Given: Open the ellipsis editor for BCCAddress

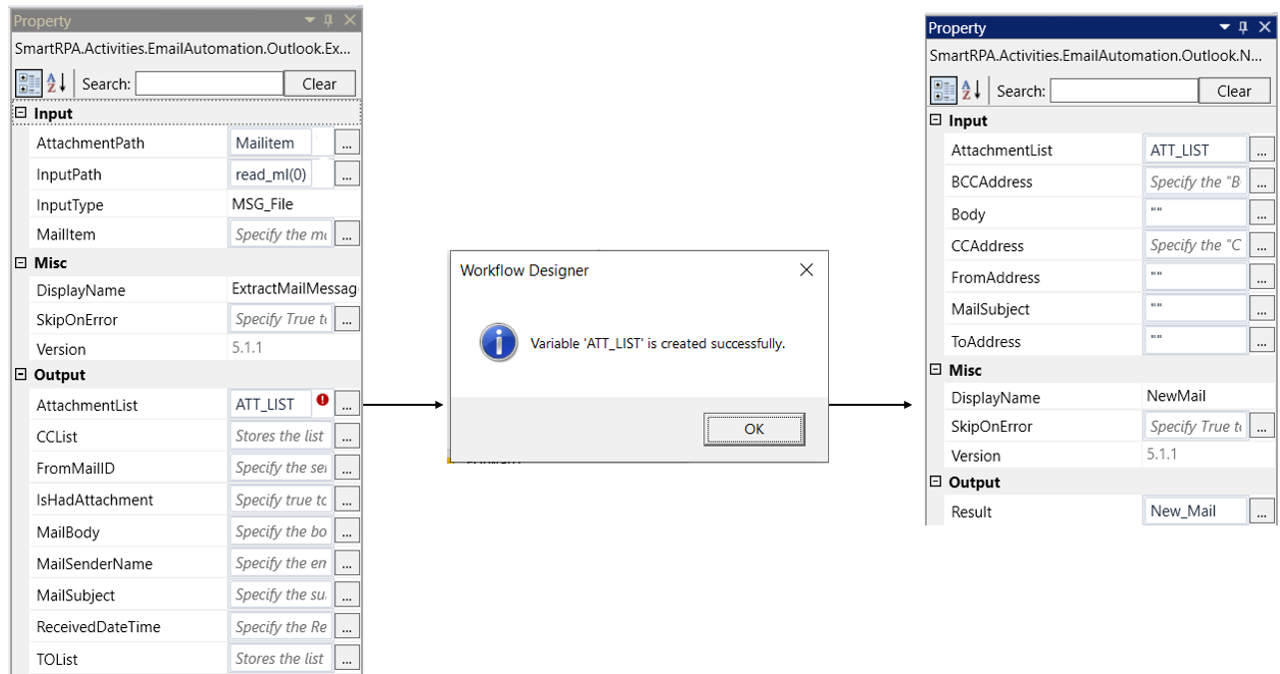Looking at the screenshot, I should [x=1261, y=182].
